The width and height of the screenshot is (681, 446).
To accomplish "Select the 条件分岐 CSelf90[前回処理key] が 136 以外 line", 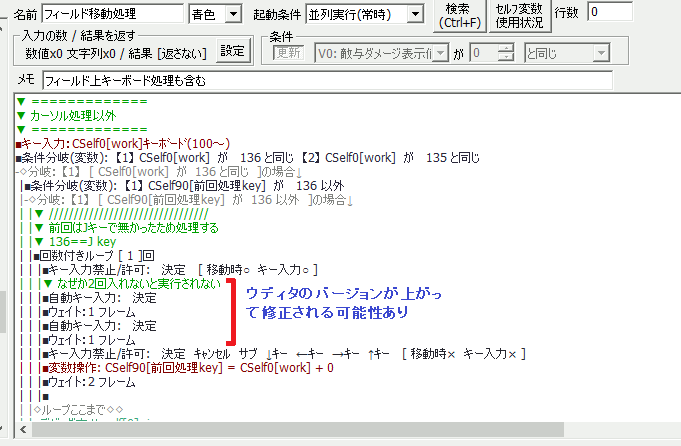I will 184,186.
